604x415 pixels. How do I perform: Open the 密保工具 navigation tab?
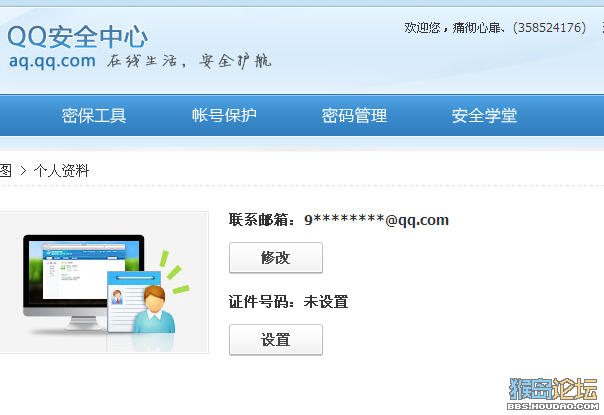(94, 116)
